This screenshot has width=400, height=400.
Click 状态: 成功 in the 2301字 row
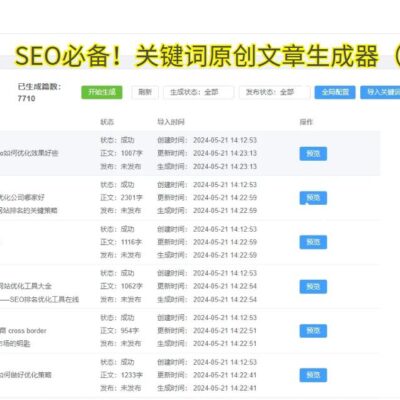[117, 185]
